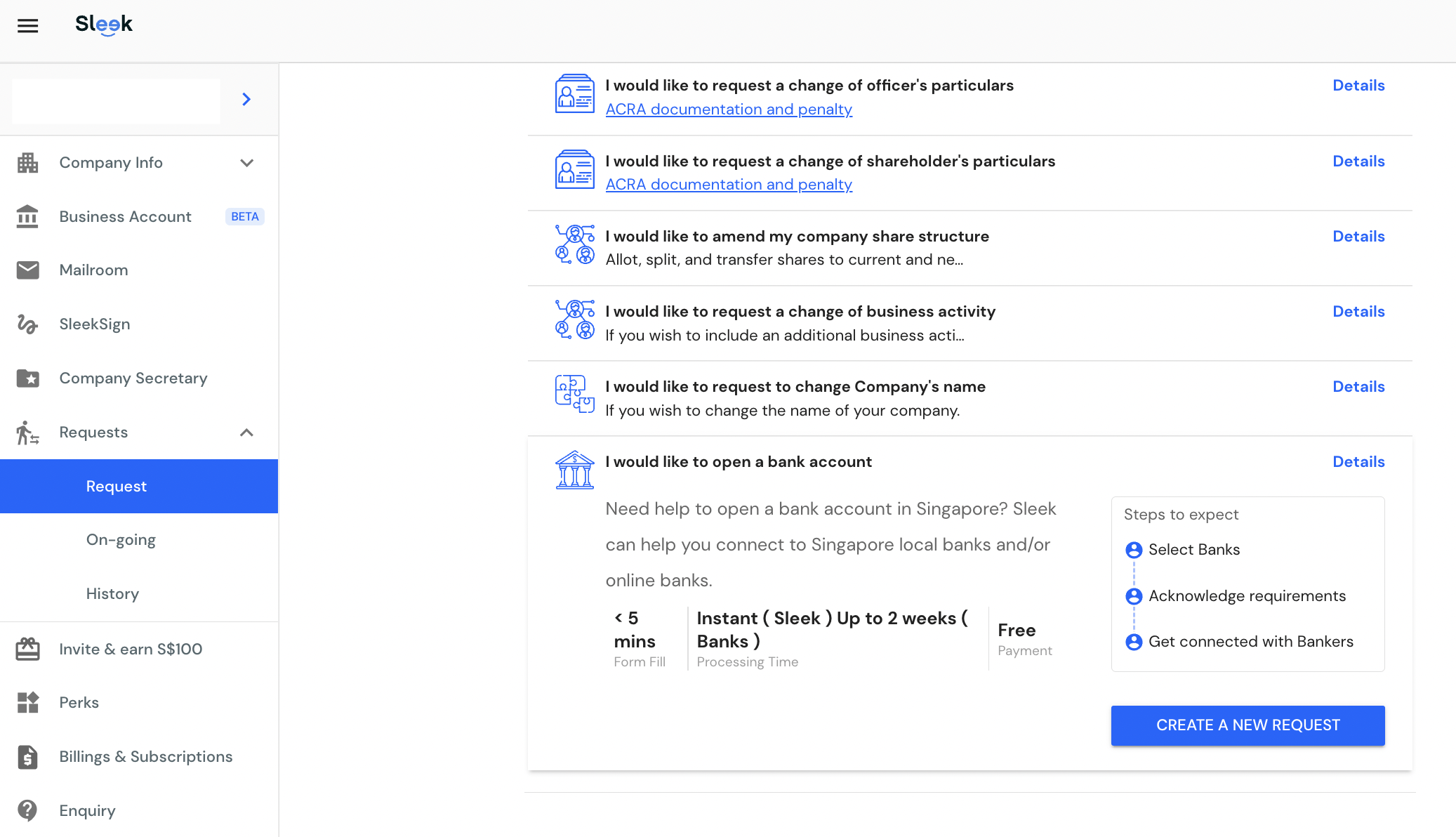Click the company name puzzle icon
Screen dimensions: 1456x837
[574, 394]
